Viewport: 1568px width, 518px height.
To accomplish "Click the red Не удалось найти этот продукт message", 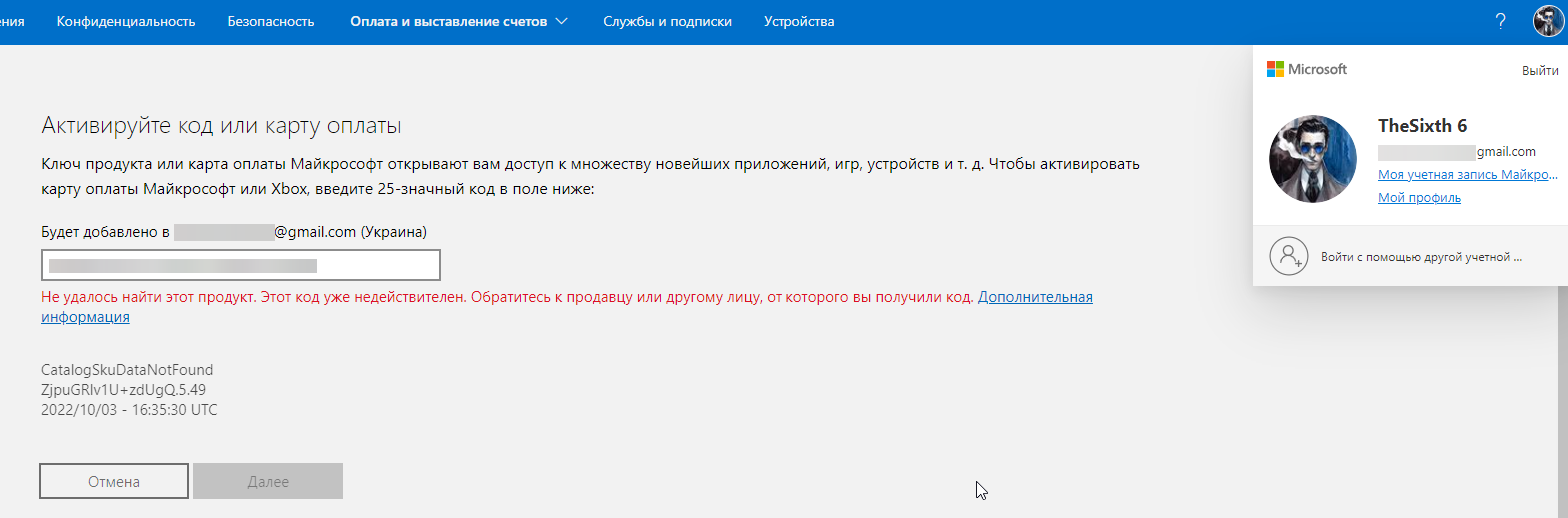I will click(x=508, y=297).
